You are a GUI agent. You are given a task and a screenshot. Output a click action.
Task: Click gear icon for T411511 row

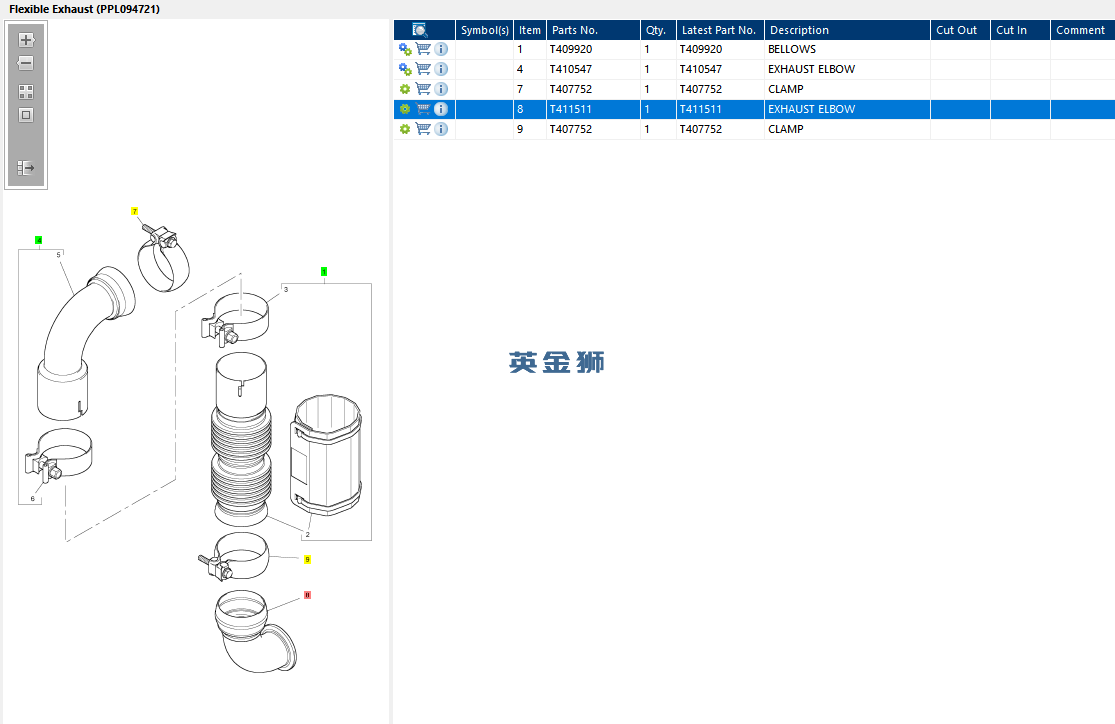[x=405, y=109]
